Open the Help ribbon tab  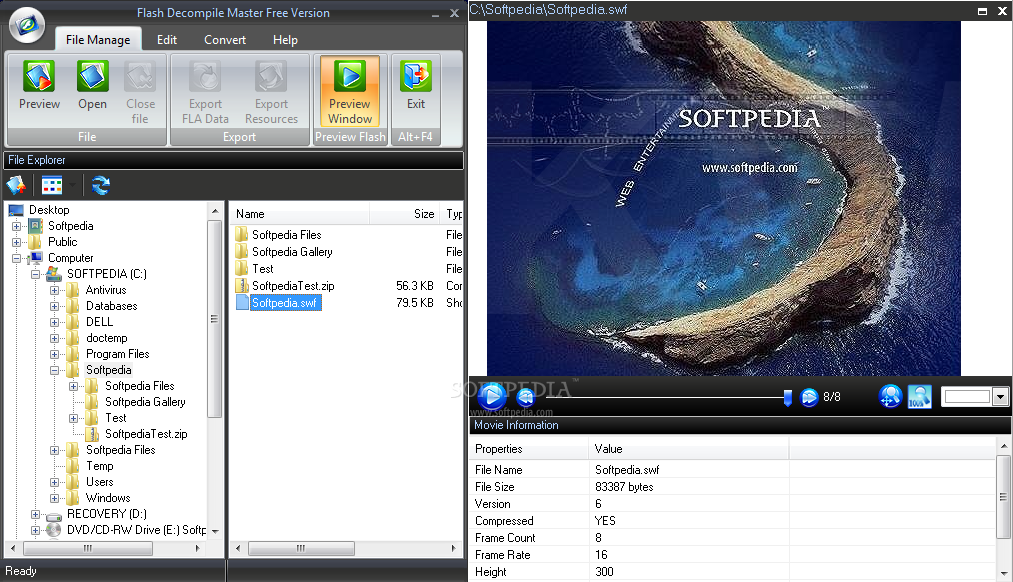(285, 39)
